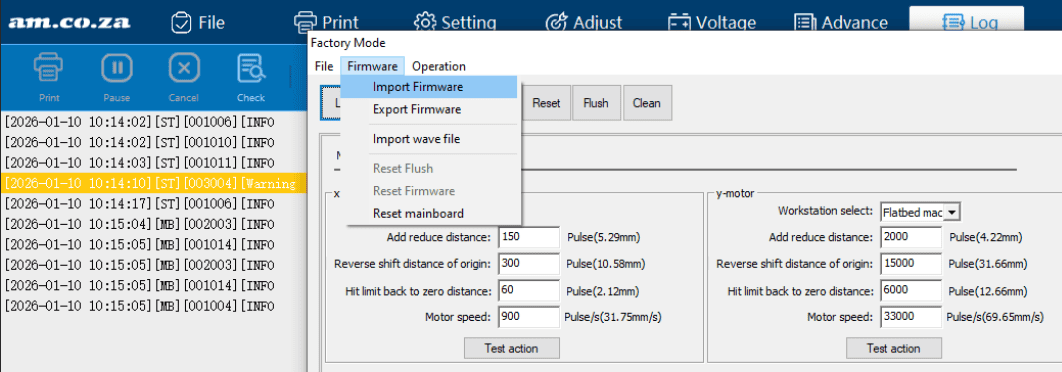1062x372 pixels.
Task: Open the Factory Mode File menu
Action: click(324, 66)
